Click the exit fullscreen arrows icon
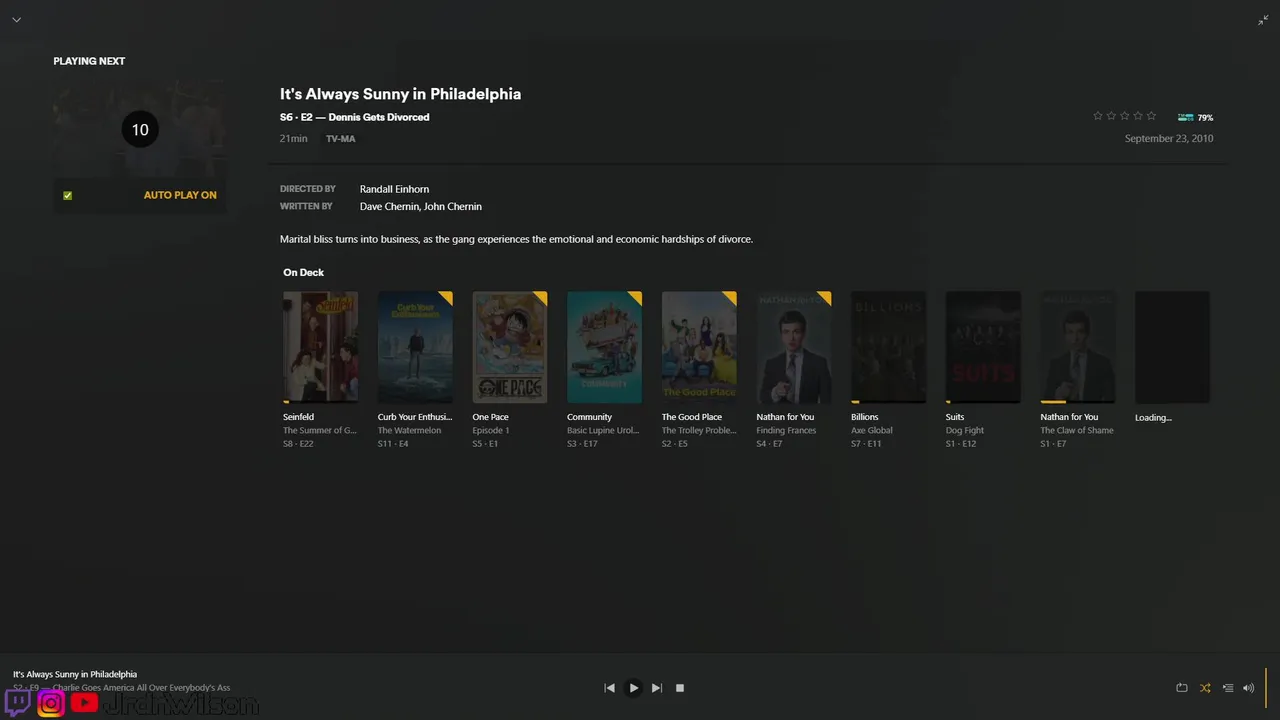 click(1263, 20)
